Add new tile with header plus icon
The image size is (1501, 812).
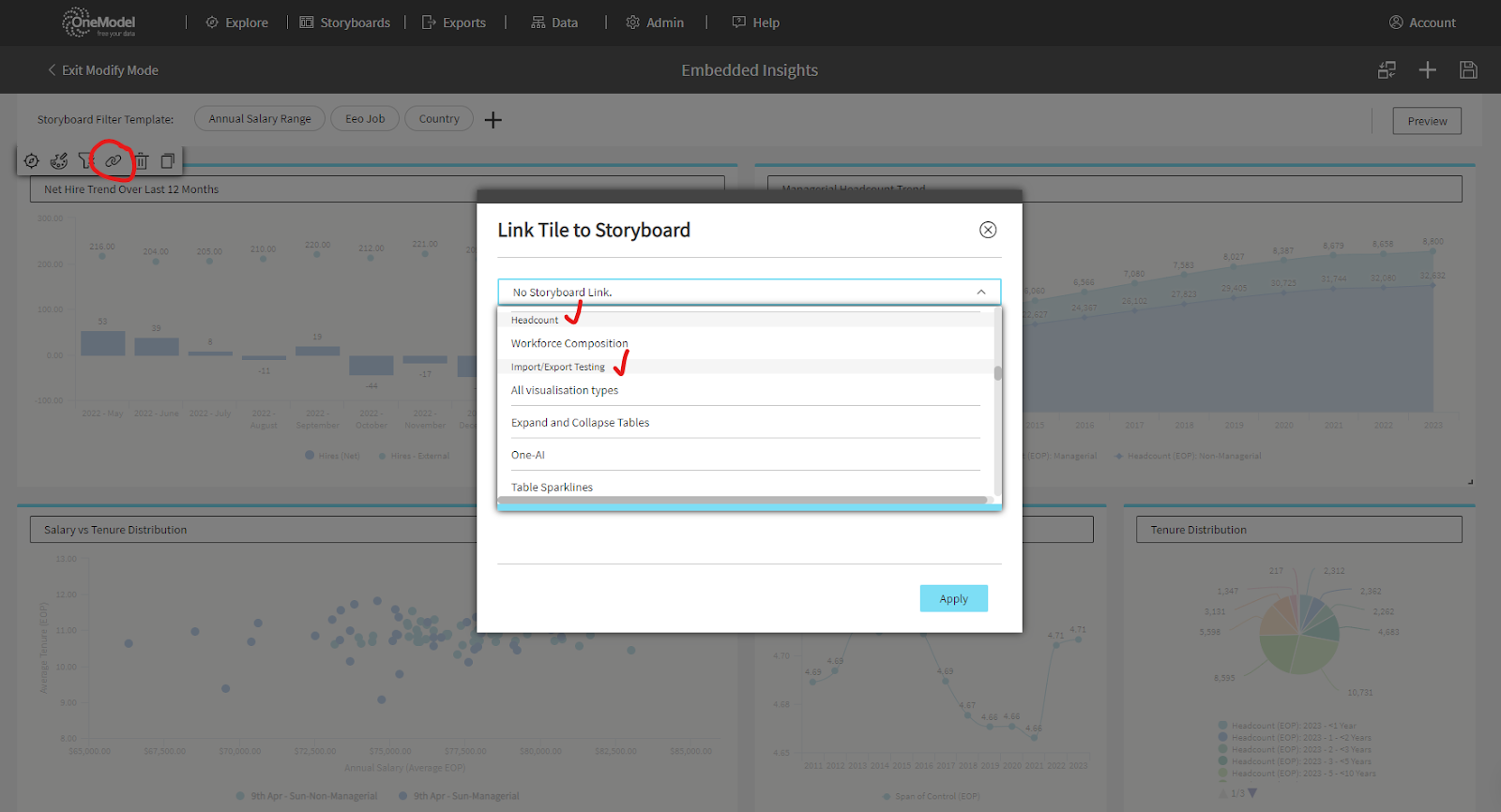coord(1427,70)
